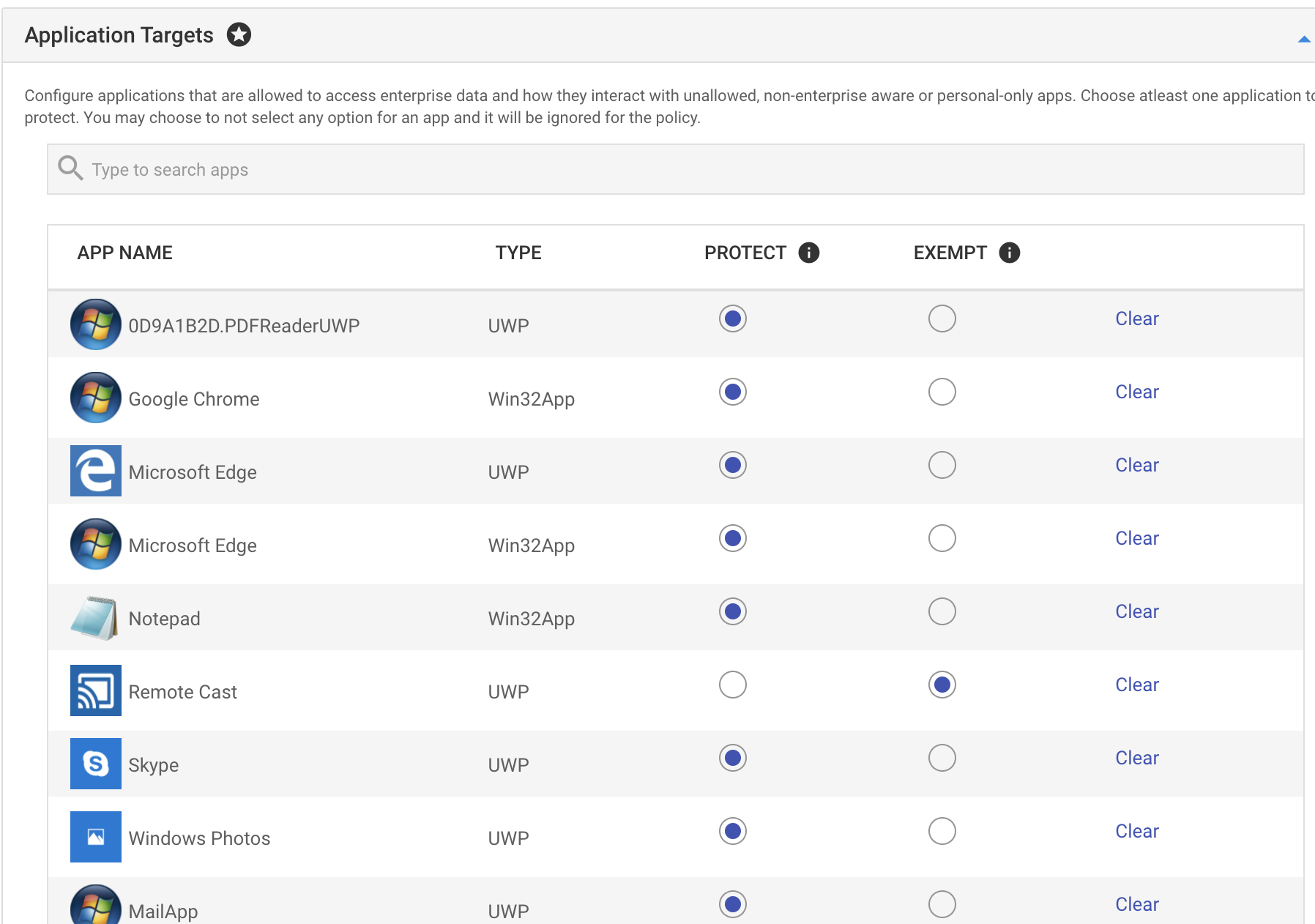Select Exempt for MailApp
This screenshot has height=924, width=1315.
(x=942, y=904)
